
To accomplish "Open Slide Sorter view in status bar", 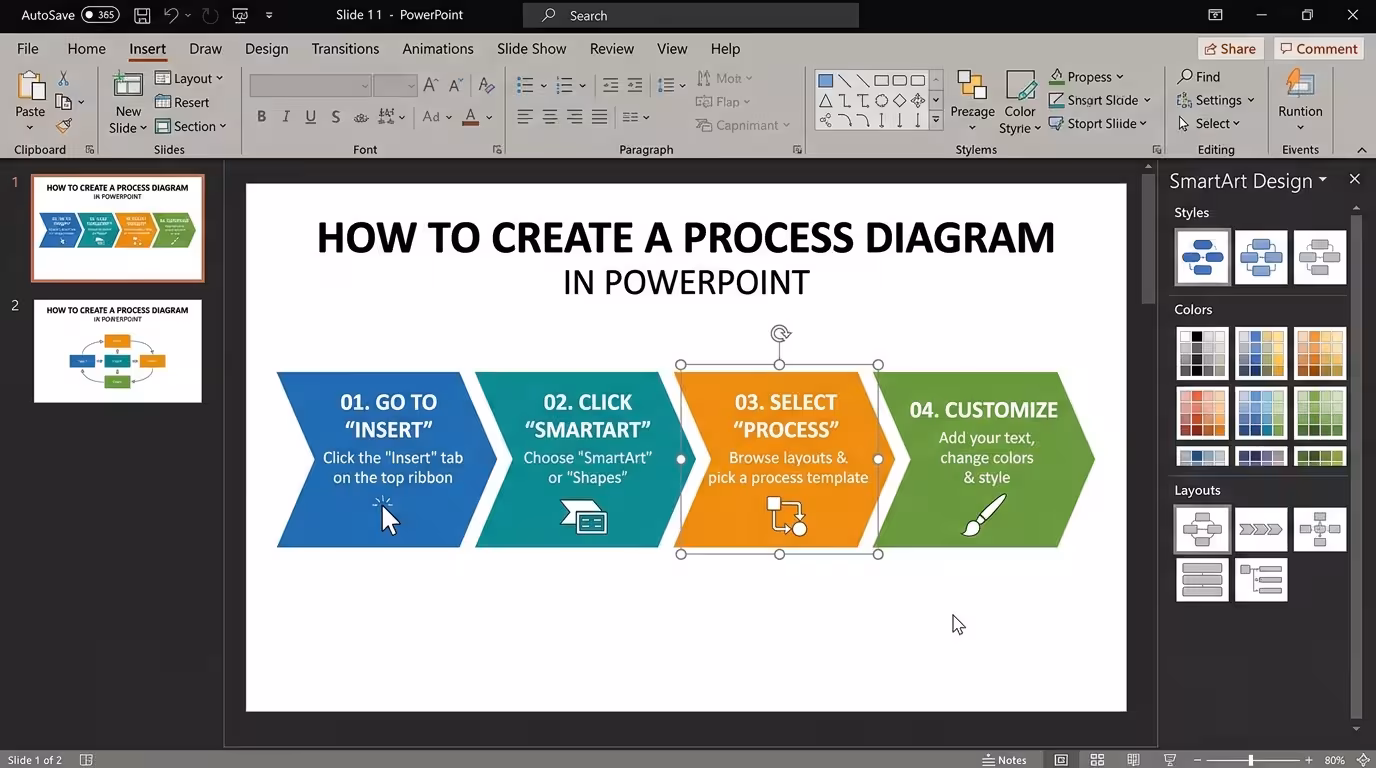I will click(x=1097, y=760).
